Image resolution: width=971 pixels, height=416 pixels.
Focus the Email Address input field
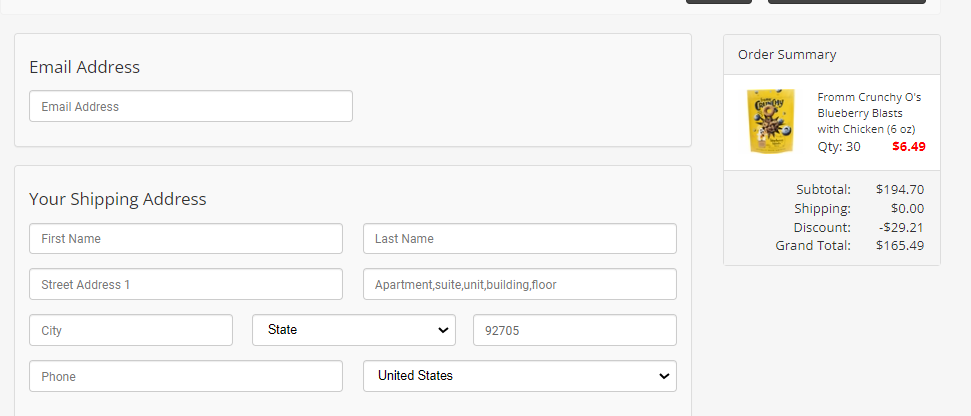click(x=191, y=106)
